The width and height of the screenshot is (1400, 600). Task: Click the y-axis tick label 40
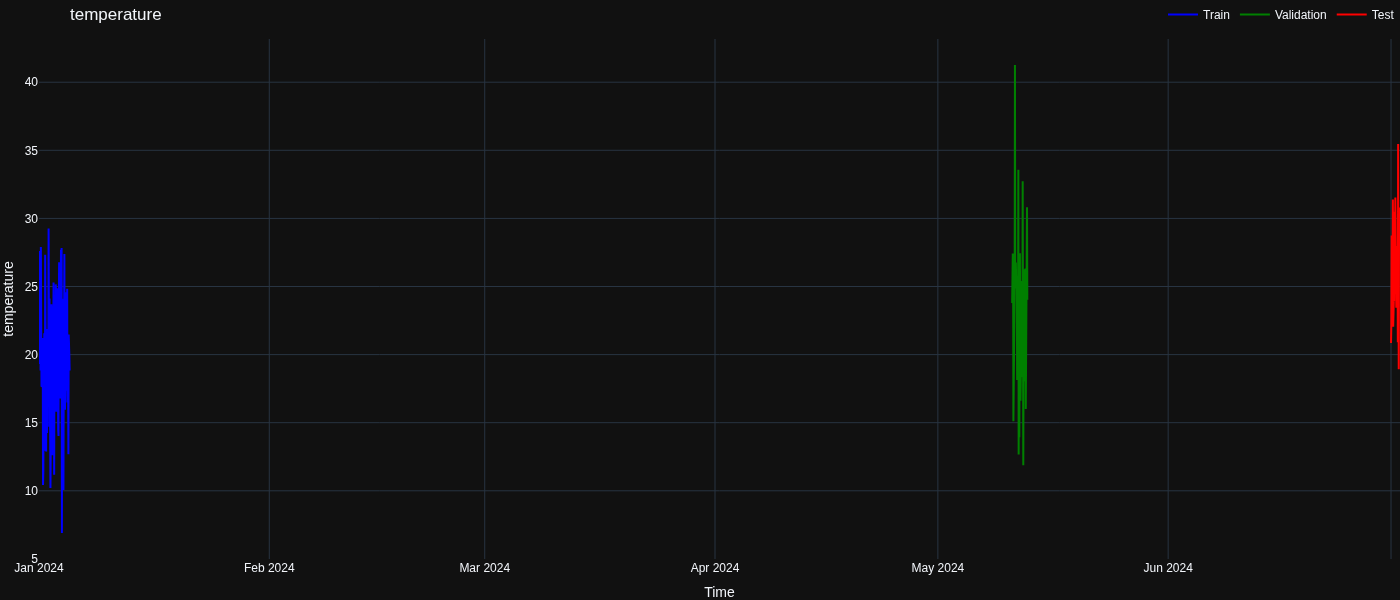(31, 82)
